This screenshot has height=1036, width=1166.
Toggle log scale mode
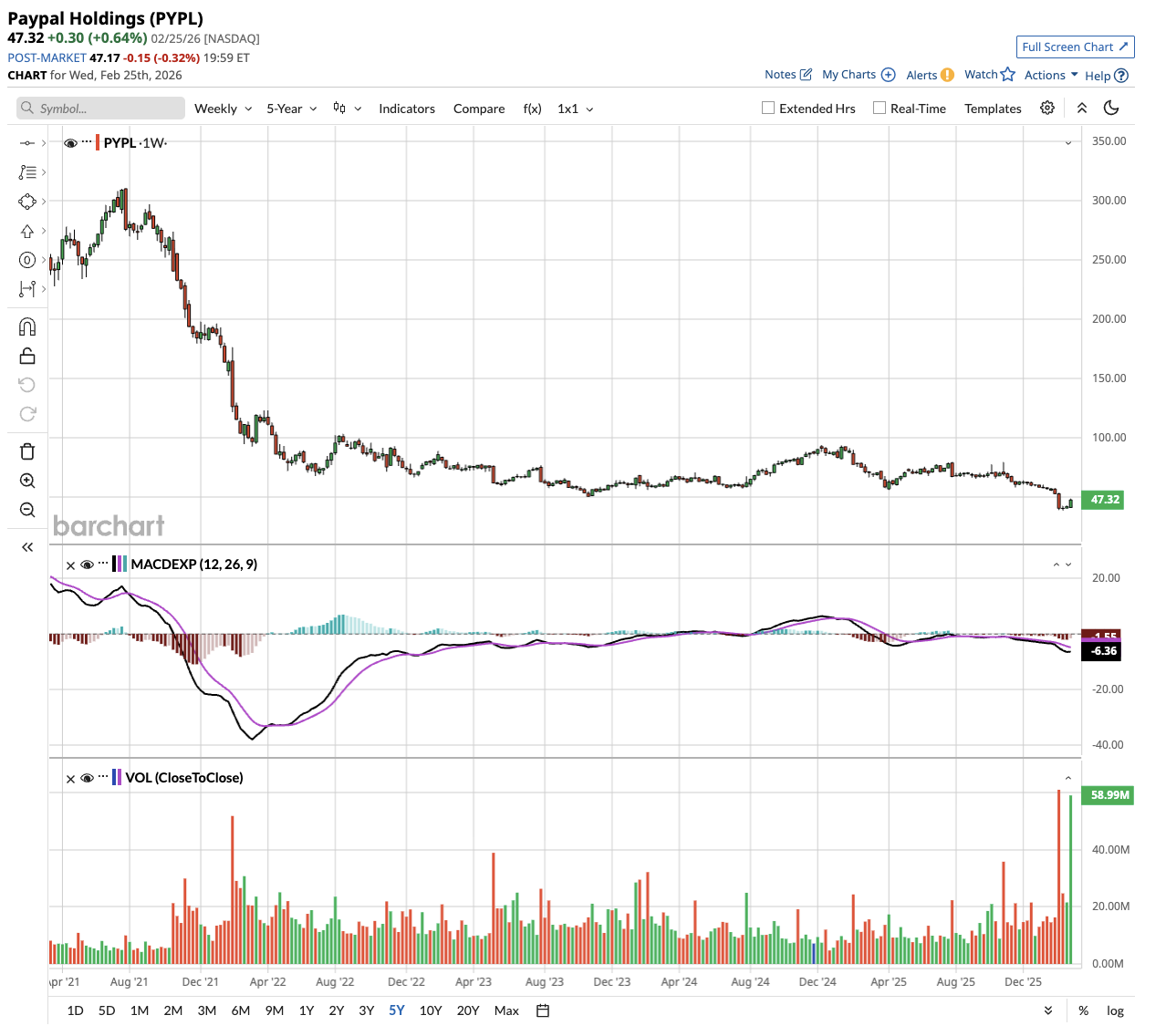point(1115,1010)
